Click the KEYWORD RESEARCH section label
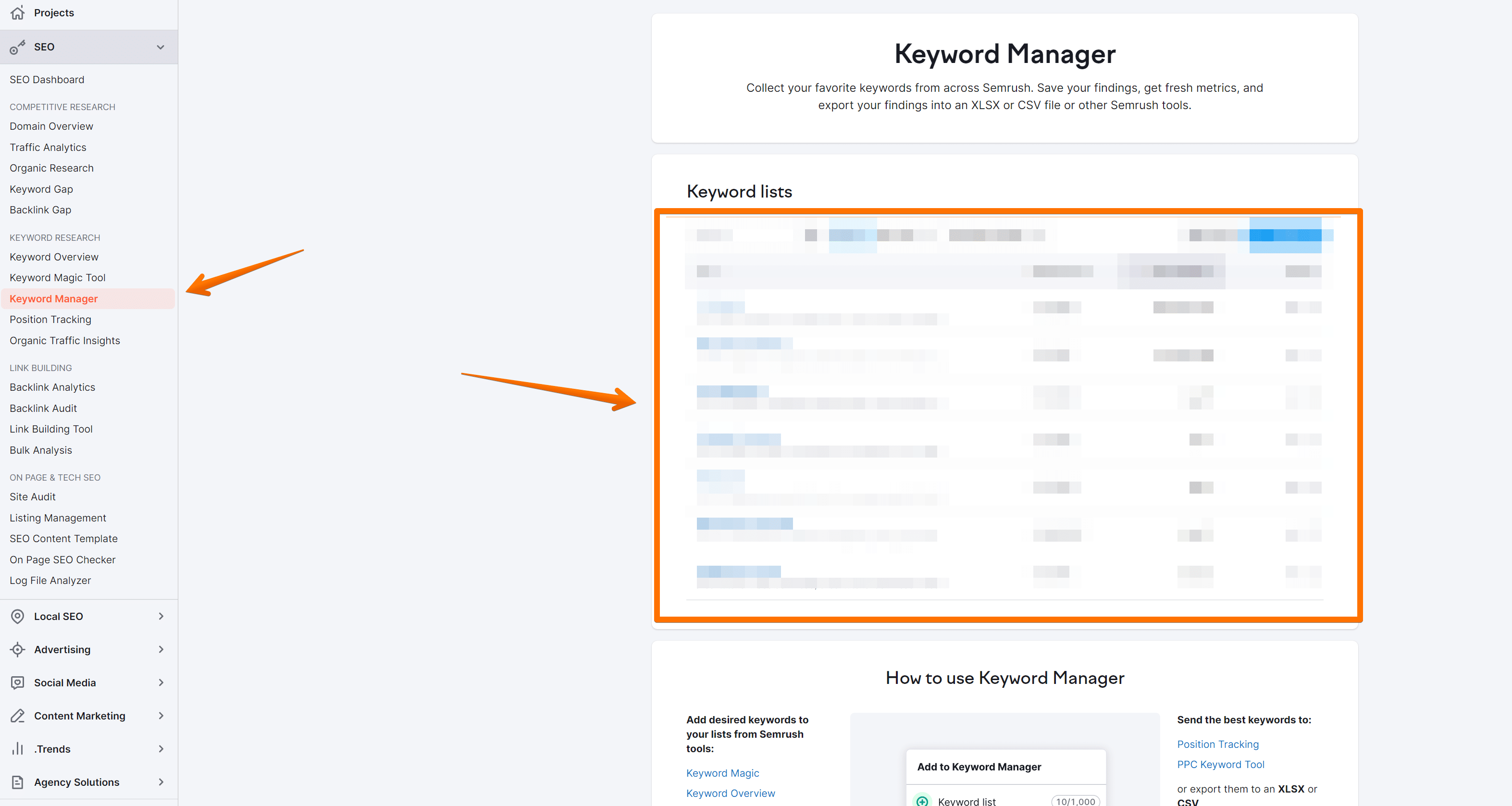1512x806 pixels. [x=55, y=238]
